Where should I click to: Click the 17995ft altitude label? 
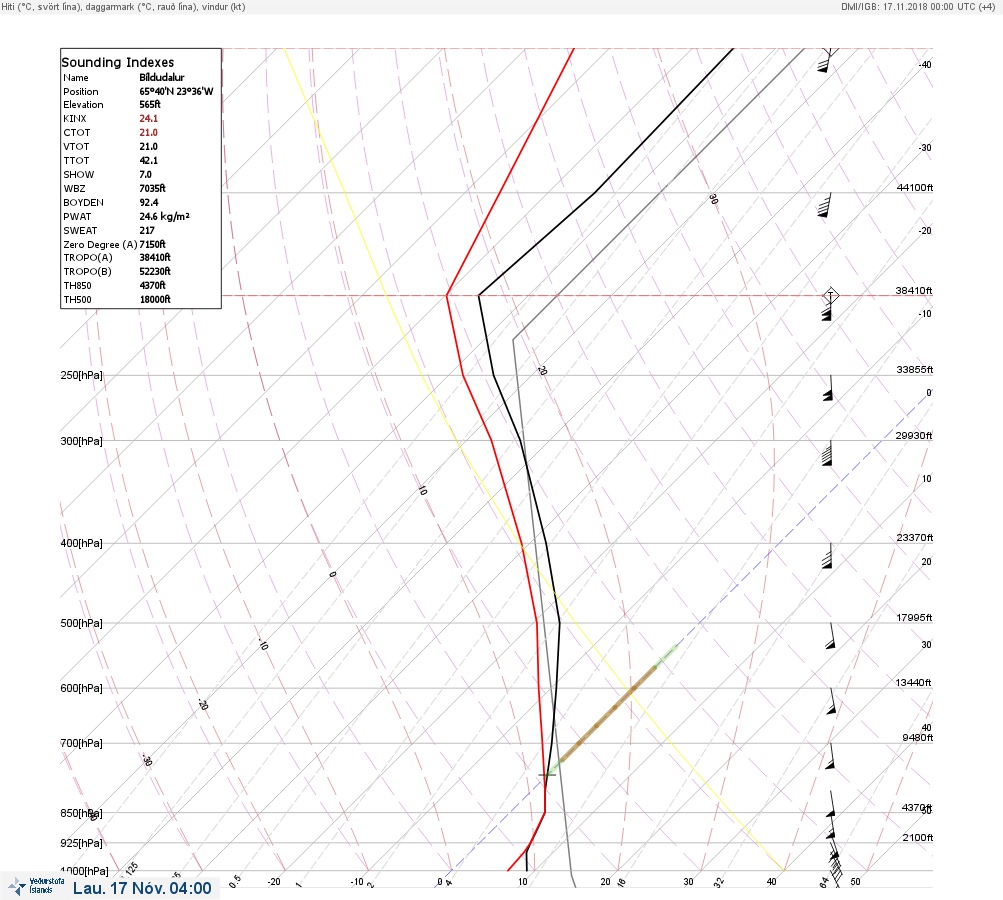(915, 618)
